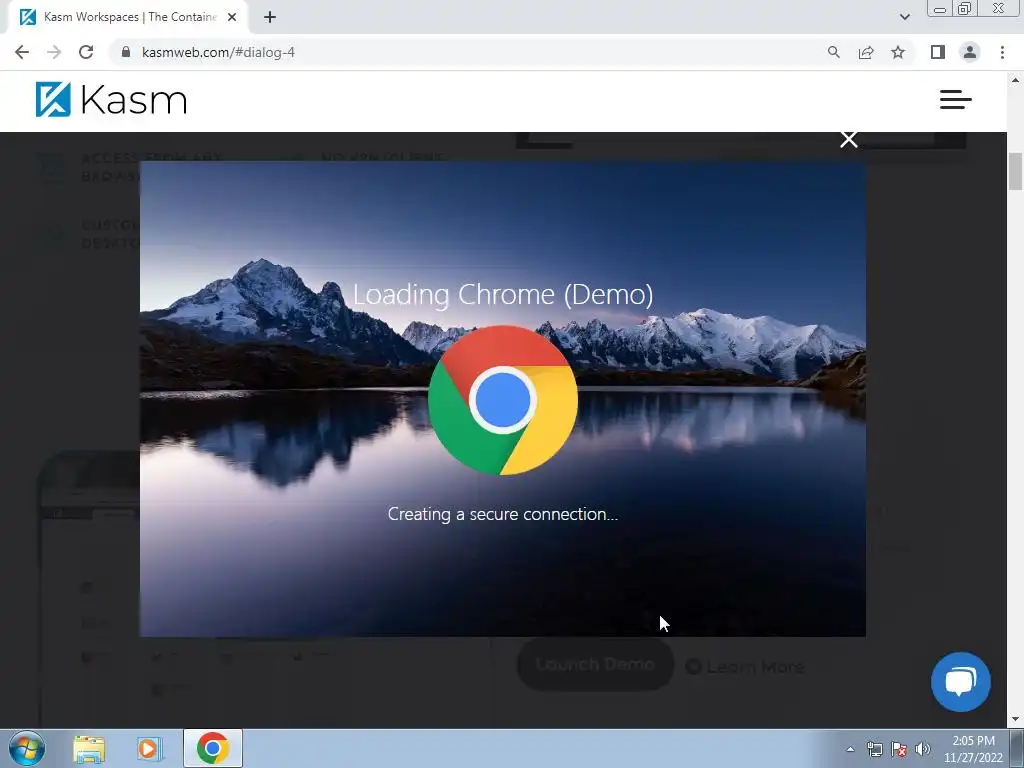Toggle the browser side panel

coord(938,52)
